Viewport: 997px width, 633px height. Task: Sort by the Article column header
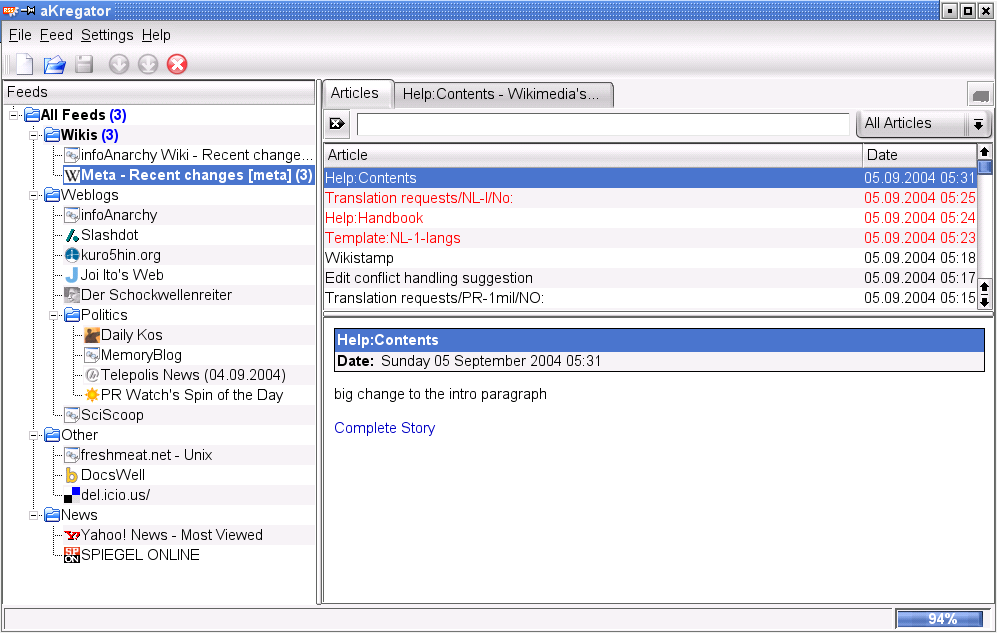pyautogui.click(x=593, y=155)
